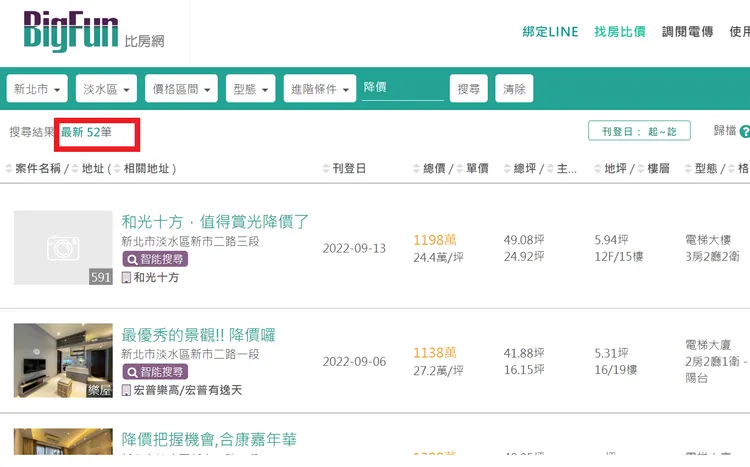
Task: Sort by 地坪 column
Action: pos(611,168)
